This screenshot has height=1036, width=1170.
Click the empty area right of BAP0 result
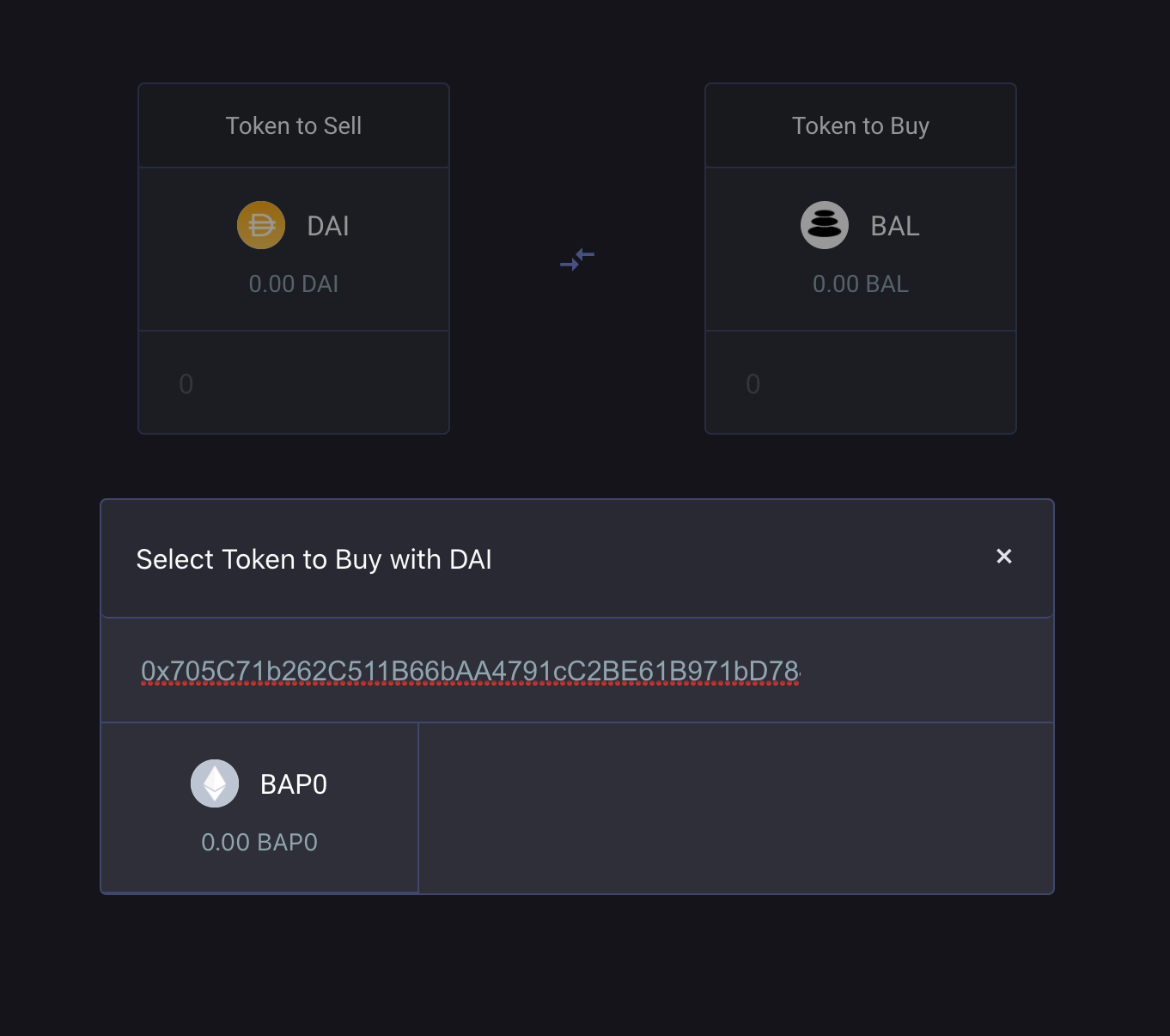coord(735,807)
